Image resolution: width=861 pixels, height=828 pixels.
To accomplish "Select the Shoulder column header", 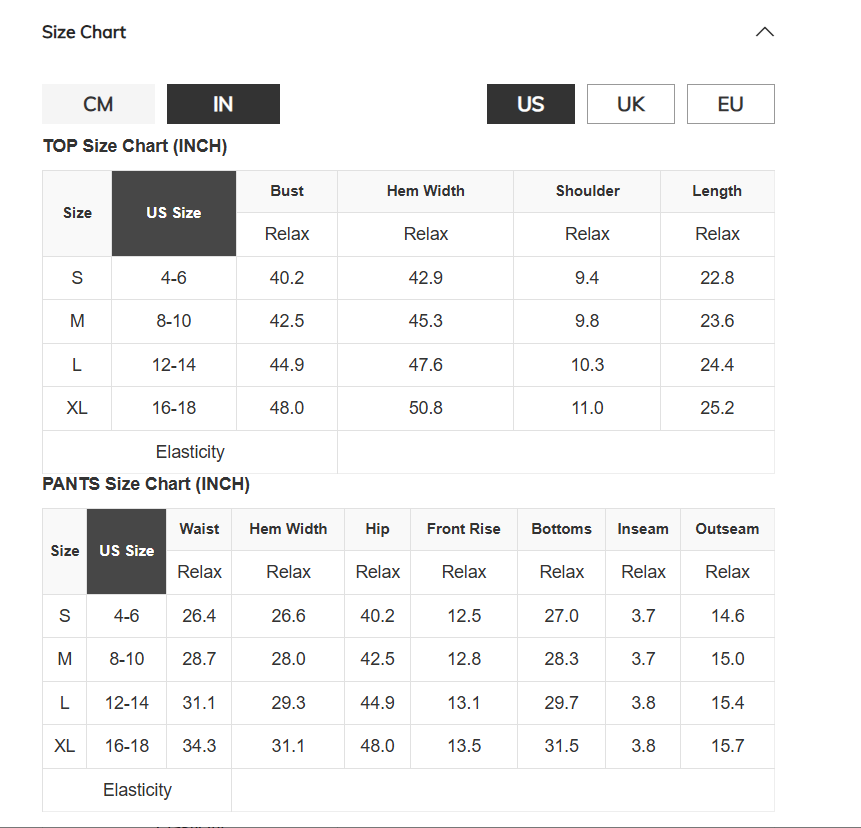I will pyautogui.click(x=587, y=191).
